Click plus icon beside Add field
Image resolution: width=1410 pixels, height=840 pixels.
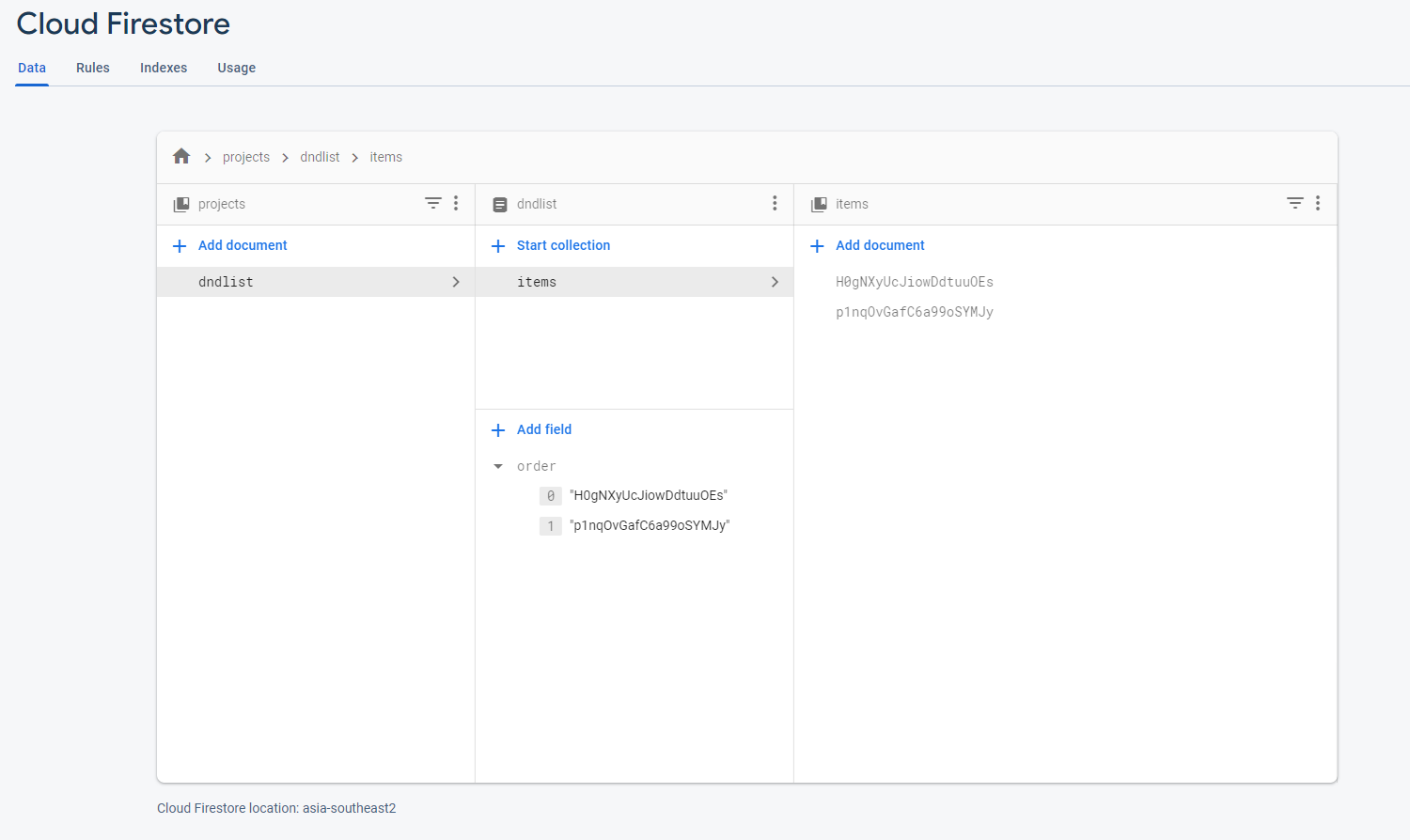[498, 430]
